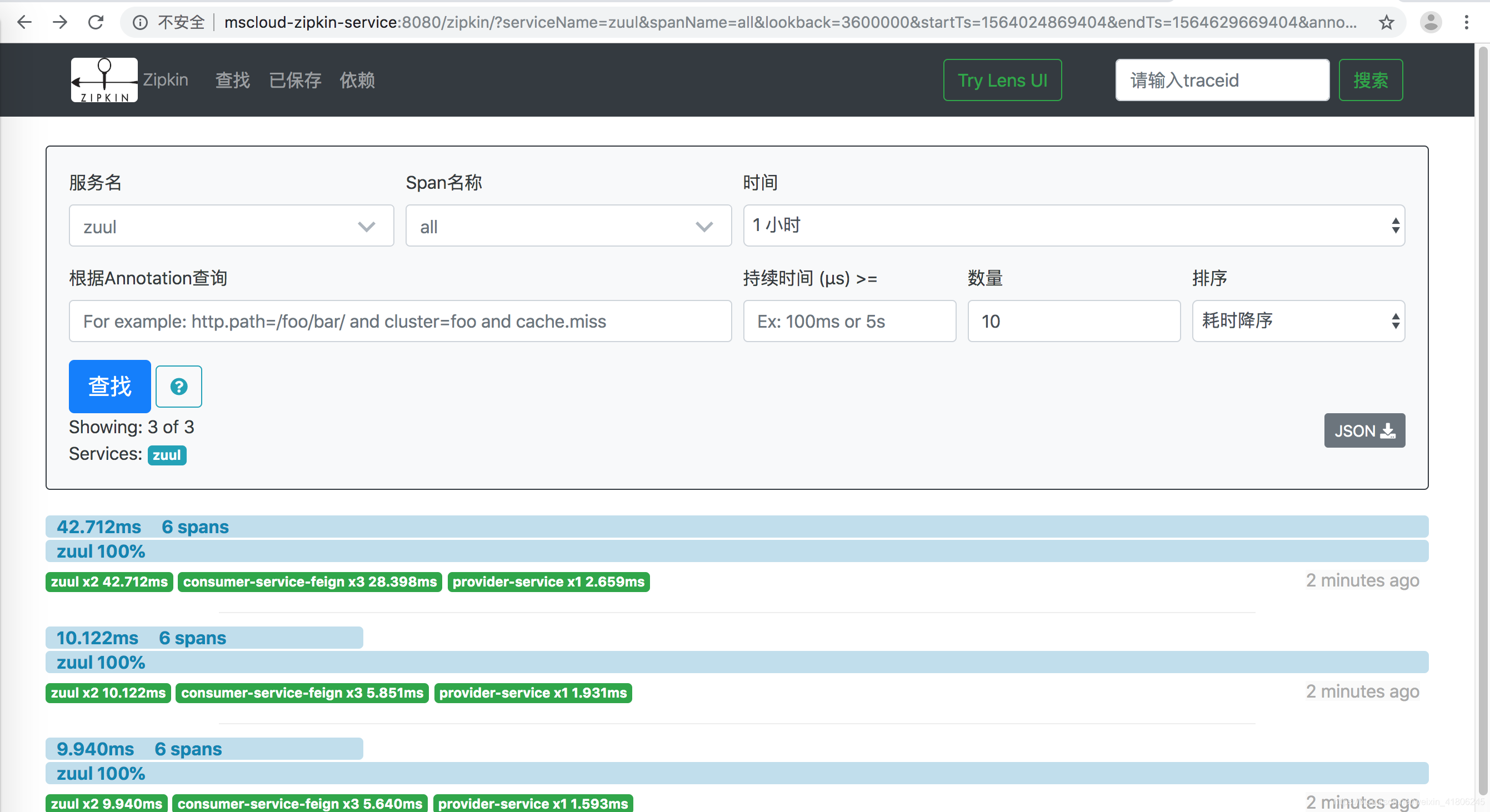Screen dimensions: 1490x812
Task: Open the 查找 navigation item
Action: click(x=233, y=80)
